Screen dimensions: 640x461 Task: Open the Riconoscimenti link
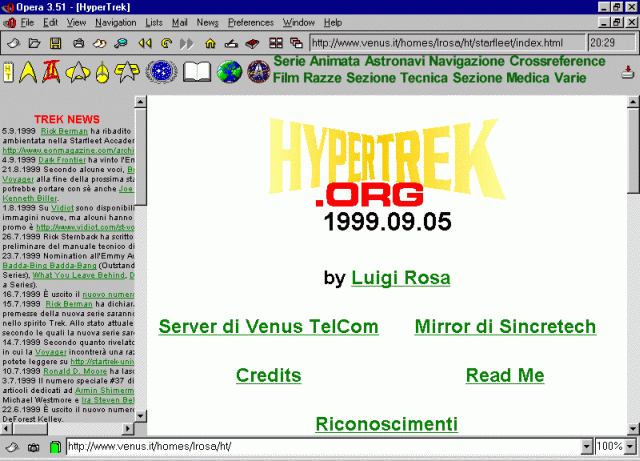coord(387,424)
